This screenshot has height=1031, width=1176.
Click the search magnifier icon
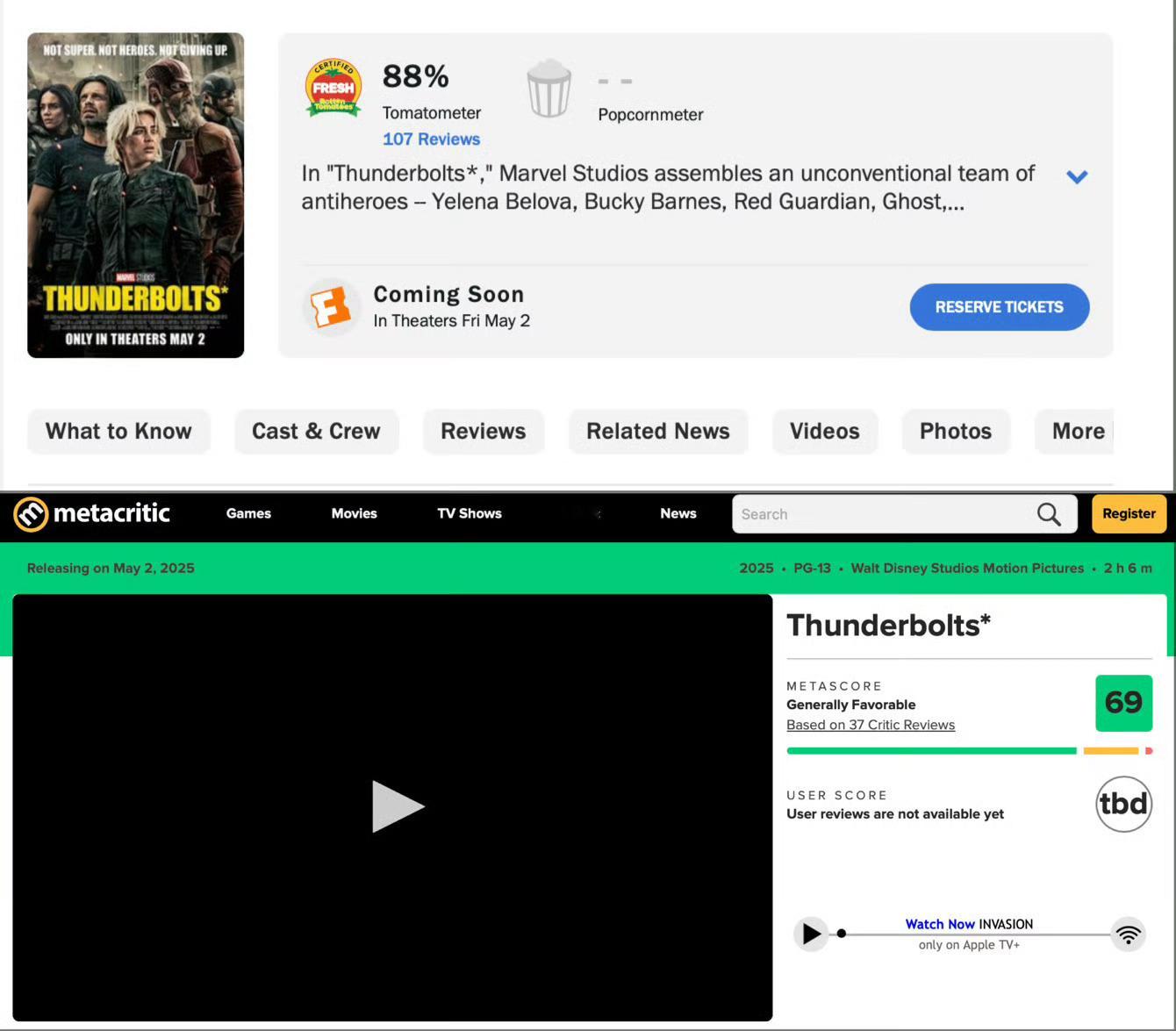pos(1049,514)
